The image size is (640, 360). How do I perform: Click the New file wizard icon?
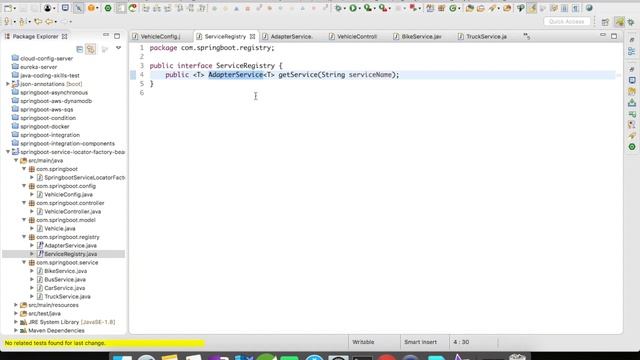[x=8, y=8]
